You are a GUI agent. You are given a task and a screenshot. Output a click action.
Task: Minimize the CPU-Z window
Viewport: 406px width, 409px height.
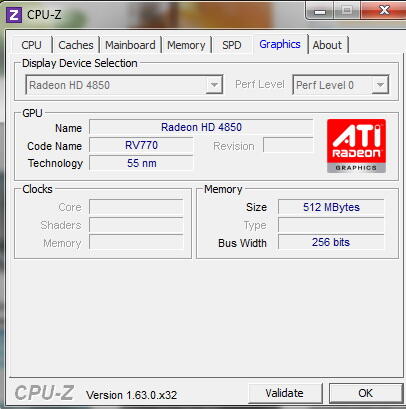click(320, 11)
